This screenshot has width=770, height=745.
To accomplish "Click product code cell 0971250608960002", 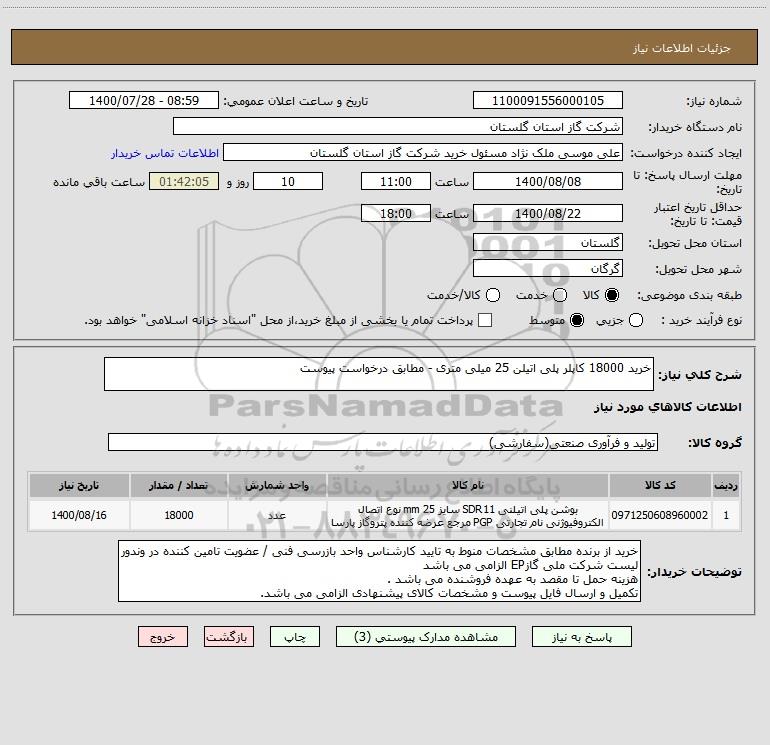I will [x=660, y=515].
